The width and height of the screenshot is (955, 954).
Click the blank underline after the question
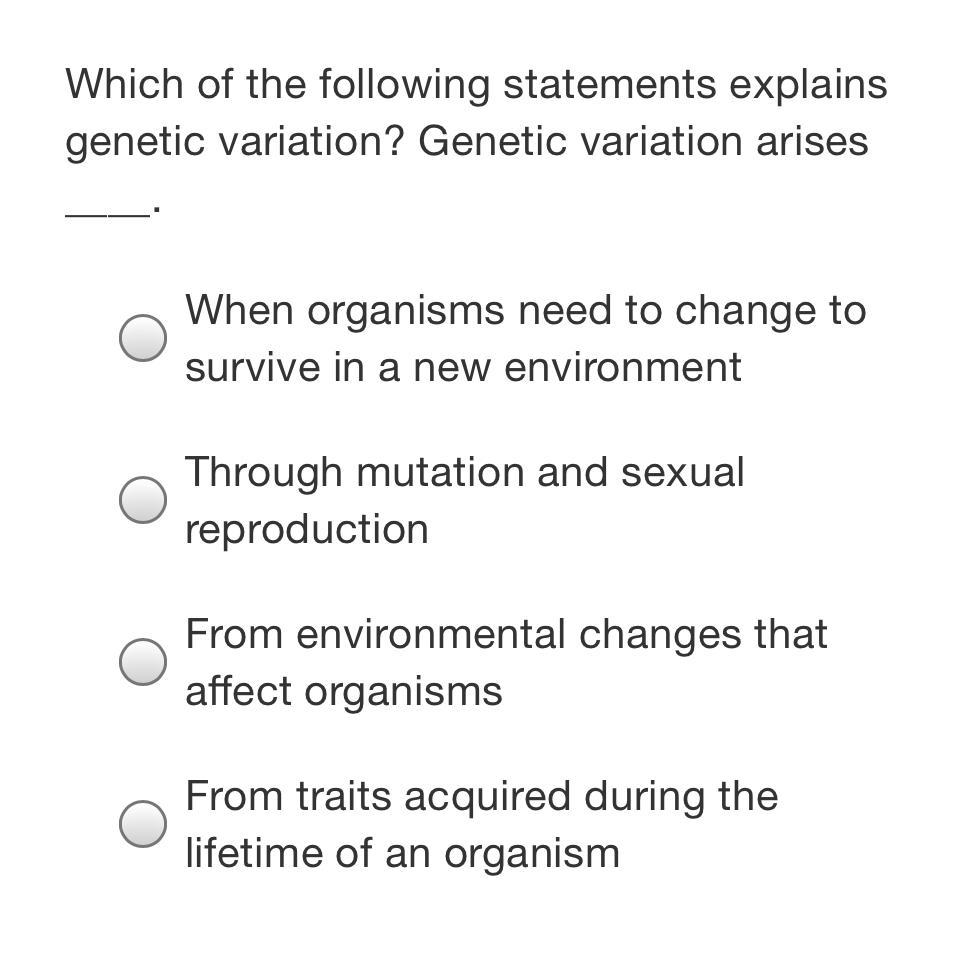108,214
